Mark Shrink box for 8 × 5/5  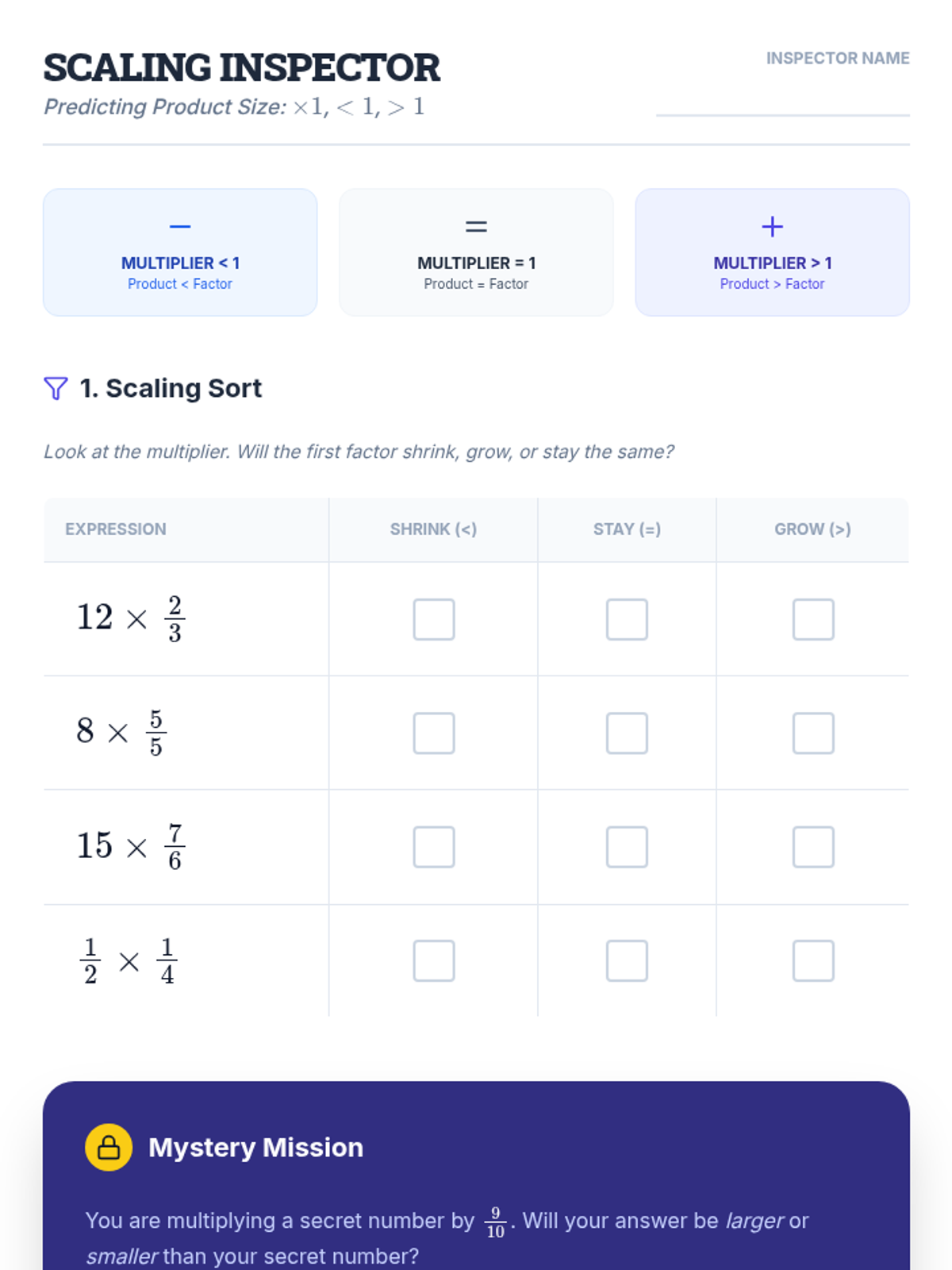pos(434,733)
